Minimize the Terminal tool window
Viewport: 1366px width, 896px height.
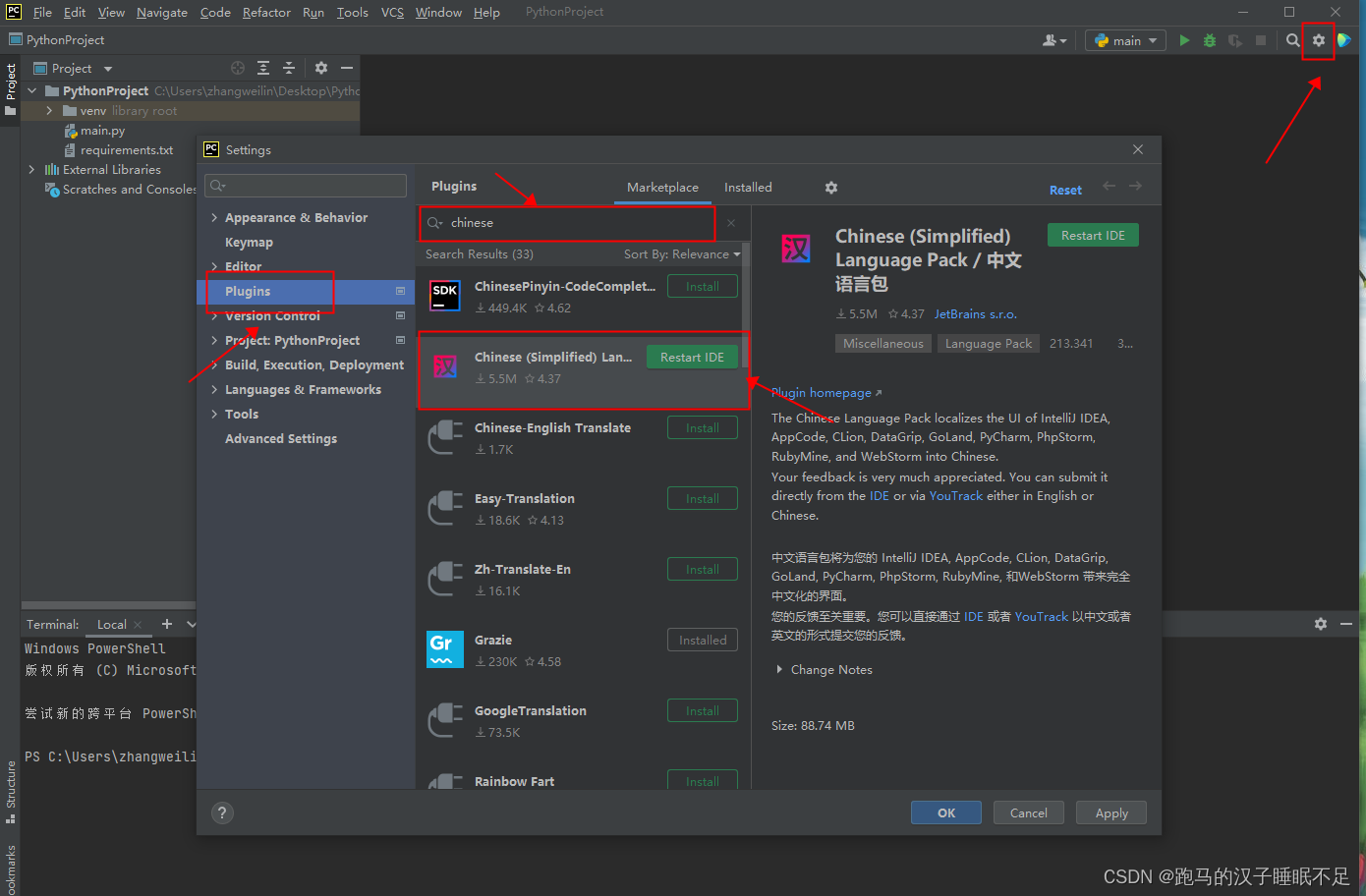click(x=1346, y=624)
